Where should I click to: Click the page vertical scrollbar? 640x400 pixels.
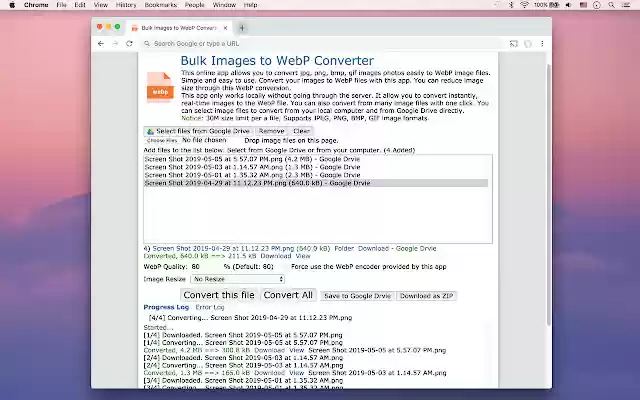(549, 195)
